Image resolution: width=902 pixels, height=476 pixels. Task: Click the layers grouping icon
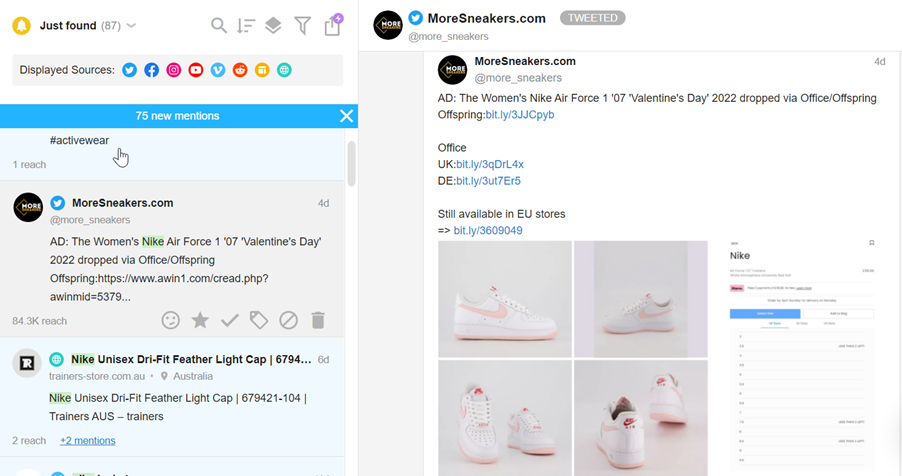[x=273, y=25]
